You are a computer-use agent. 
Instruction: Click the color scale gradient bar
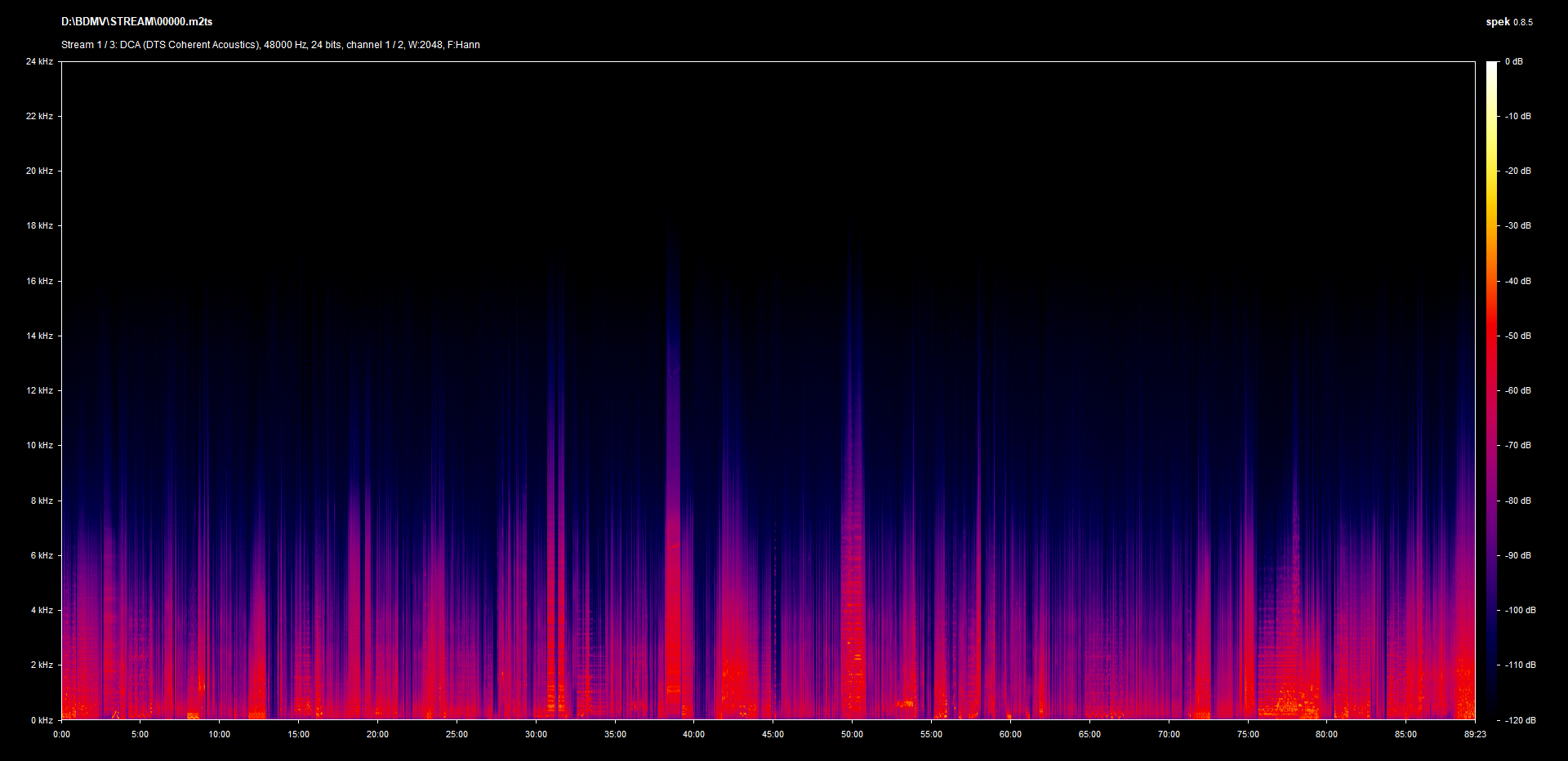tap(1491, 390)
